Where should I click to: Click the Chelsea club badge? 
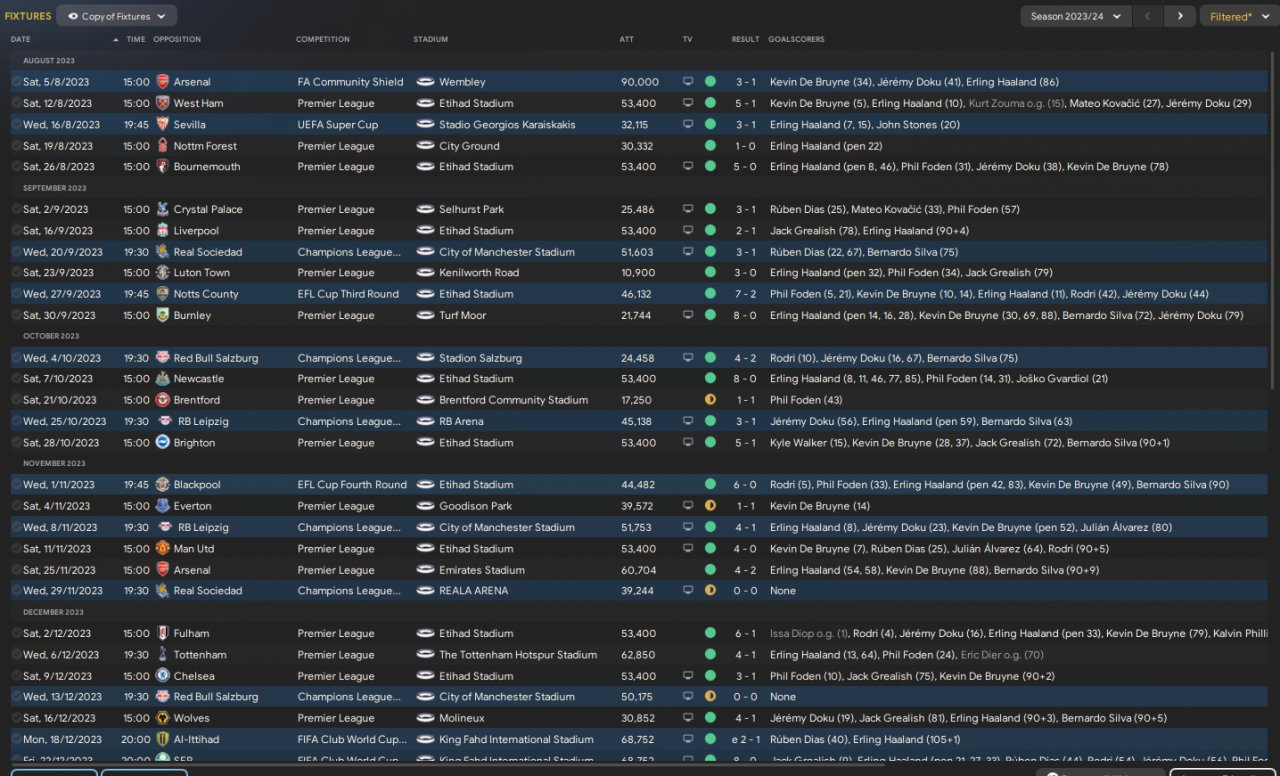pos(162,676)
